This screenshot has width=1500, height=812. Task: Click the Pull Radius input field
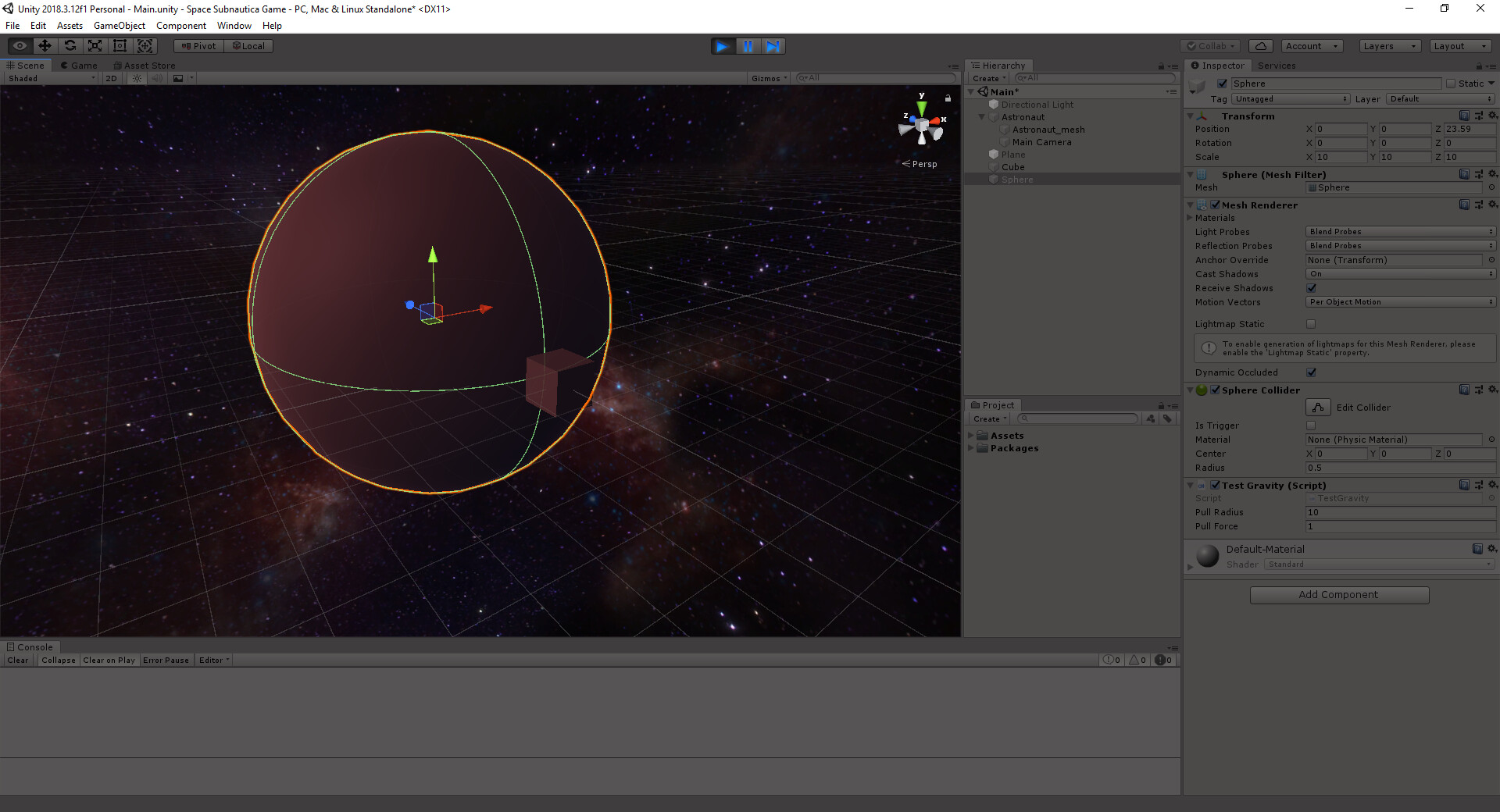tap(1398, 512)
